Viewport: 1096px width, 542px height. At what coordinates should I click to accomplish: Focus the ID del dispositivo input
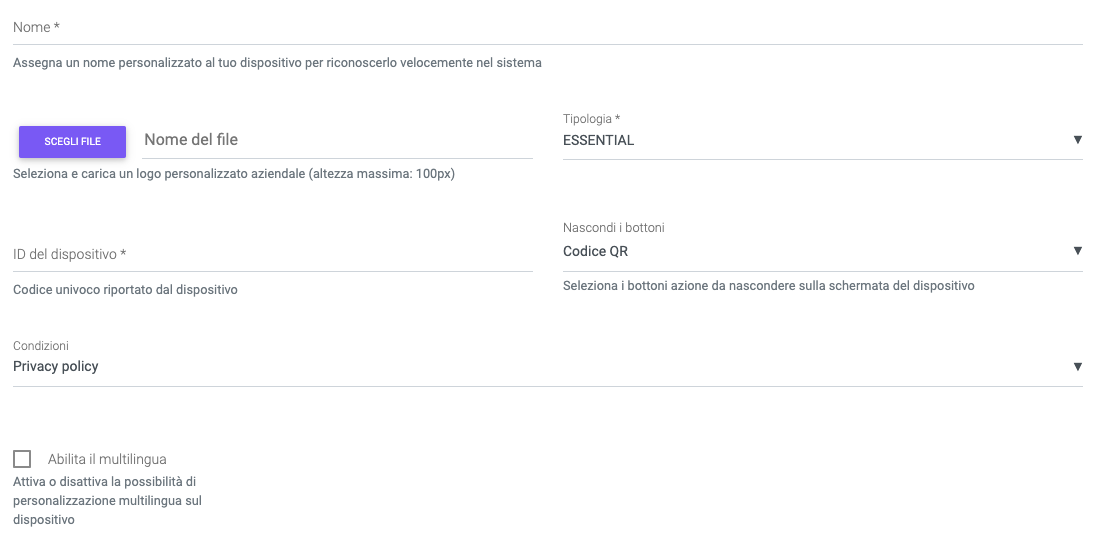272,255
